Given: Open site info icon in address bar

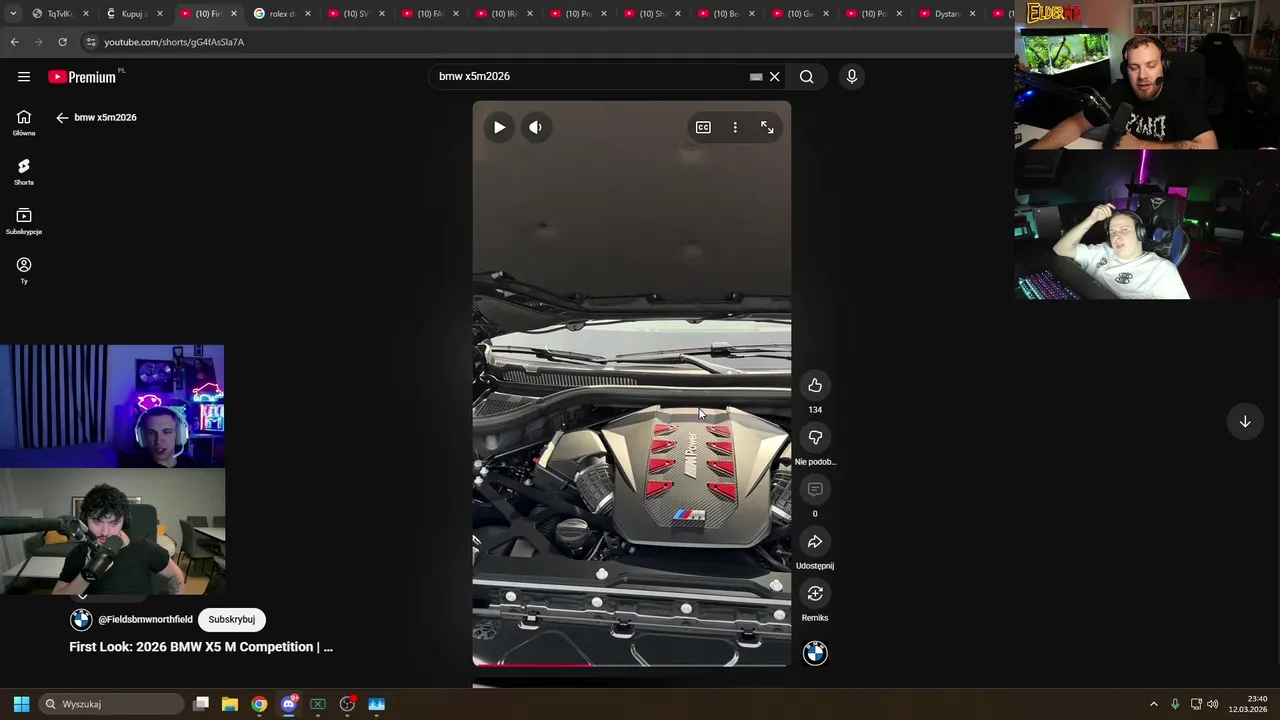Looking at the screenshot, I should (91, 42).
